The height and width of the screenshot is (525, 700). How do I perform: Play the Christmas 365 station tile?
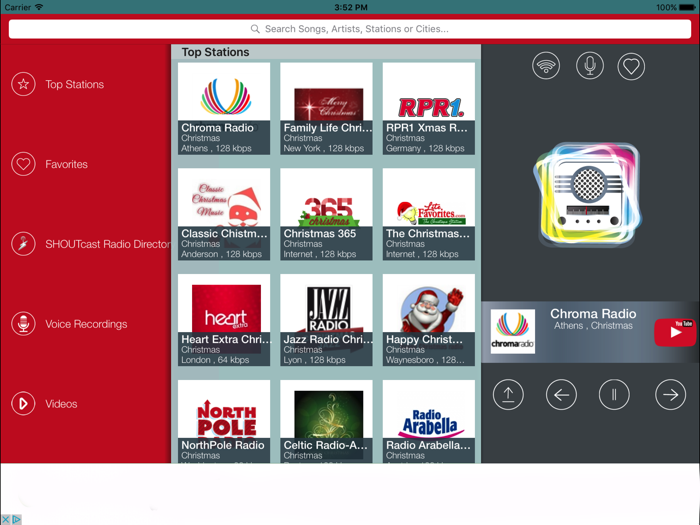click(x=326, y=214)
